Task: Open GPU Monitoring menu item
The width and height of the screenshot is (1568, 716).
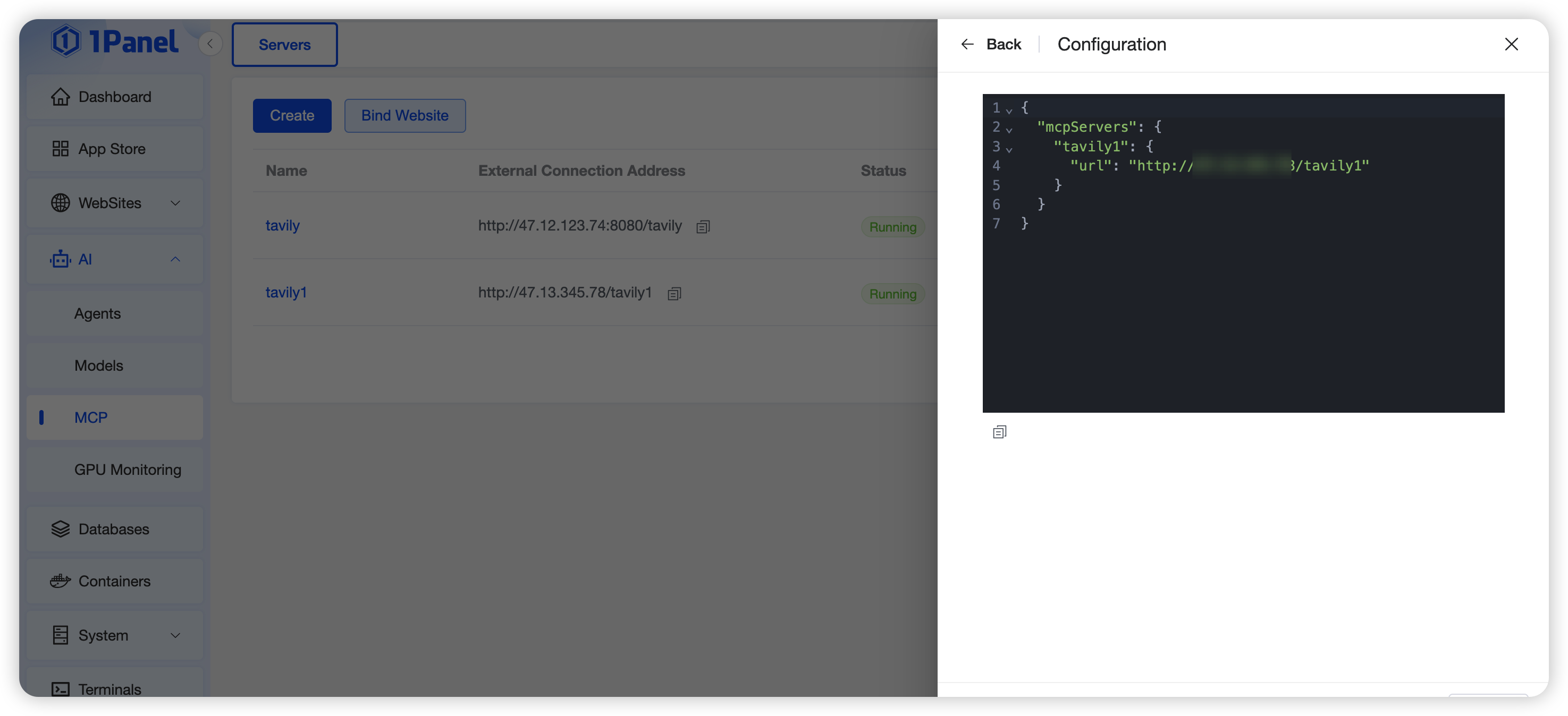Action: (x=127, y=470)
